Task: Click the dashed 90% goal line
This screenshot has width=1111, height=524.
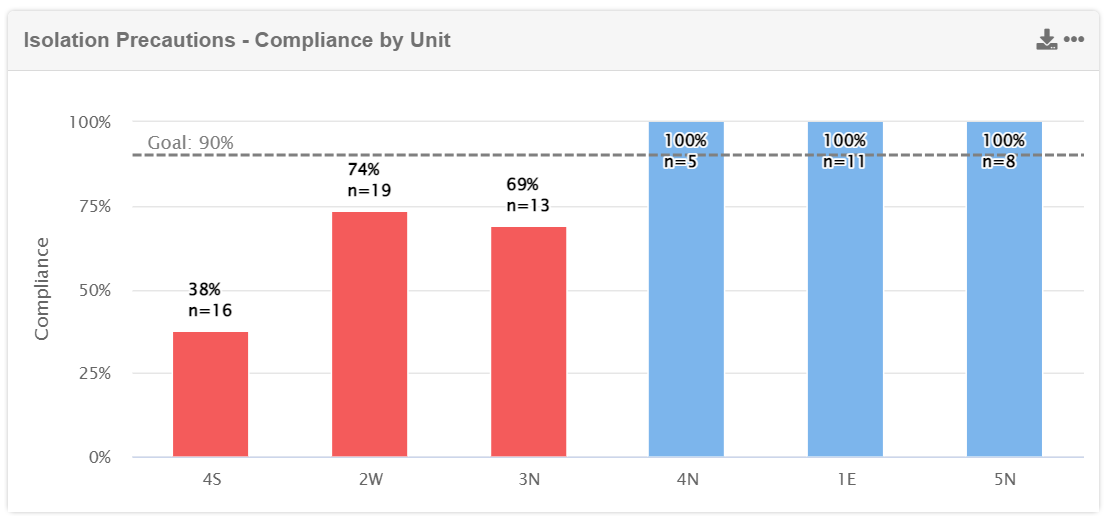Action: click(x=450, y=155)
